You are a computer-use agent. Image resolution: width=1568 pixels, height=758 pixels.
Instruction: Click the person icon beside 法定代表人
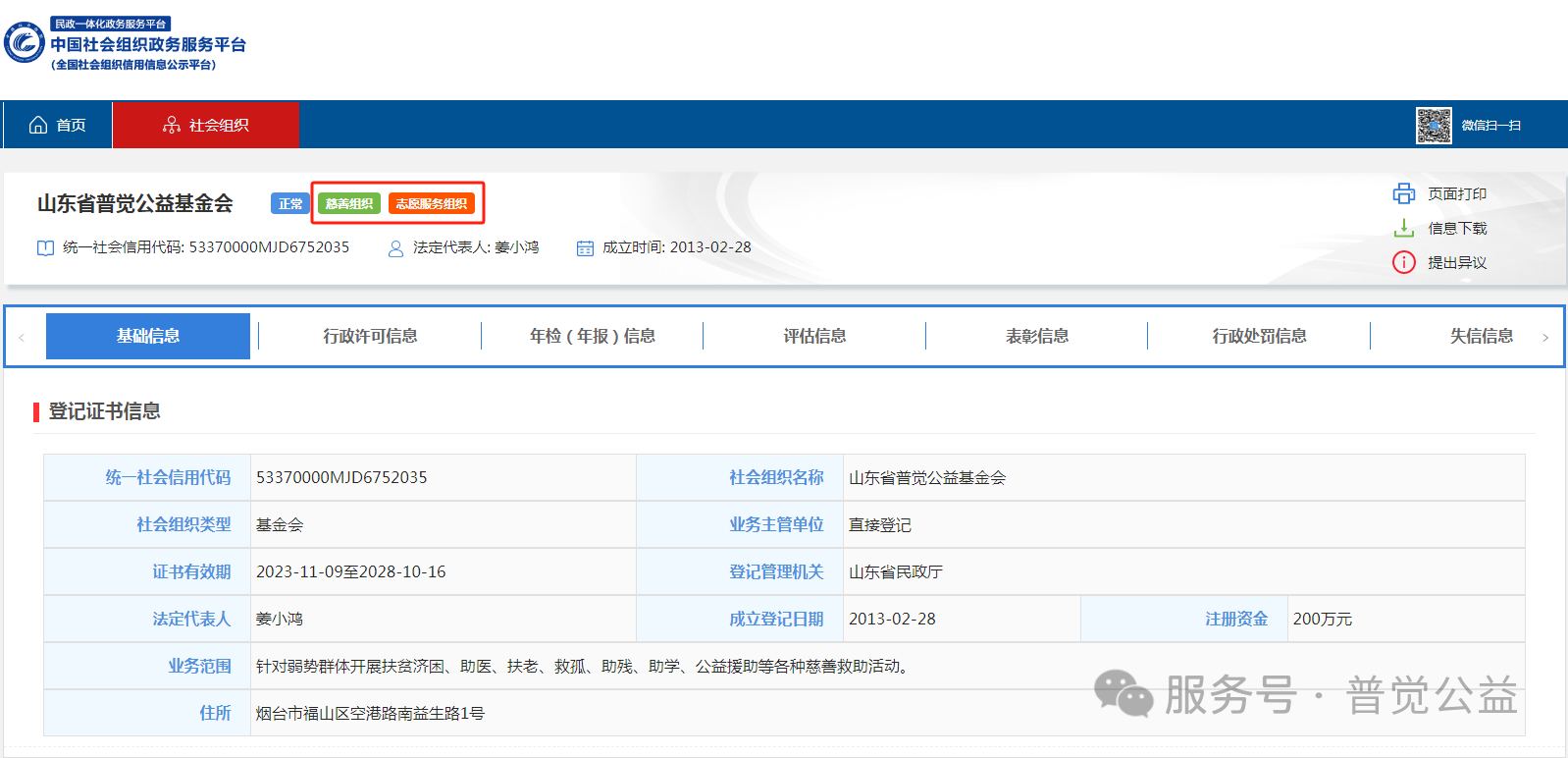coord(395,248)
